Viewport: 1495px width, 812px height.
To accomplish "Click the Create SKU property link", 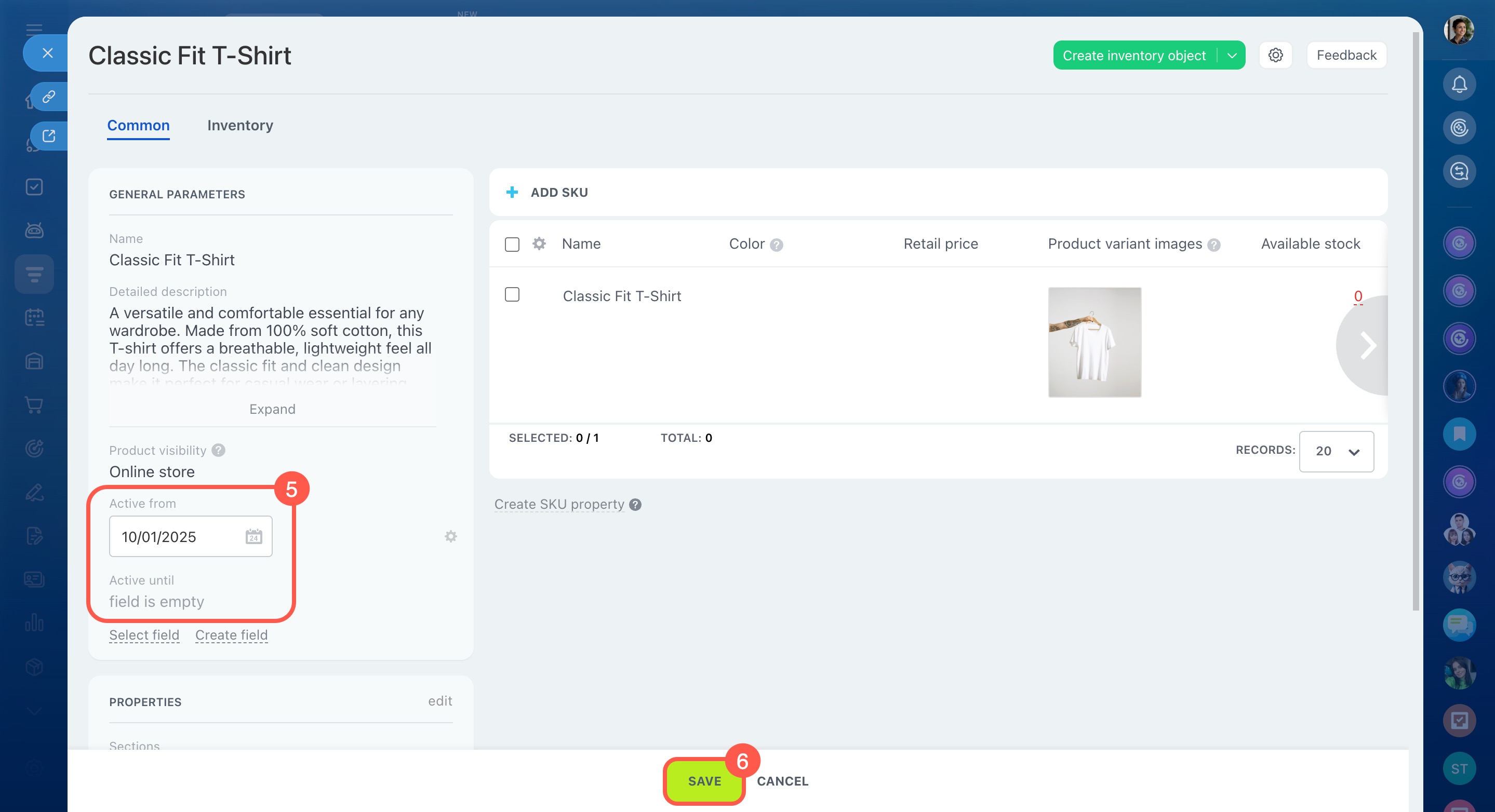I will coord(559,504).
